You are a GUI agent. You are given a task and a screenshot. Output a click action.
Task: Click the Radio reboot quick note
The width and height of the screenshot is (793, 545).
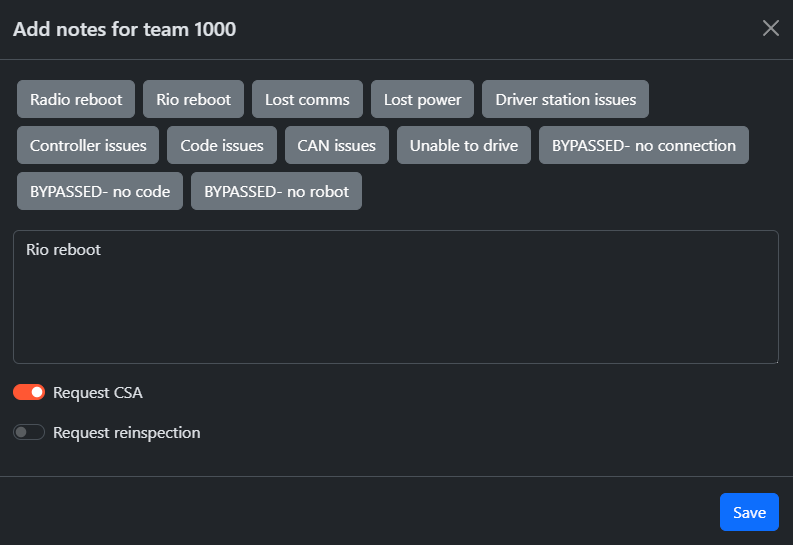pos(76,100)
